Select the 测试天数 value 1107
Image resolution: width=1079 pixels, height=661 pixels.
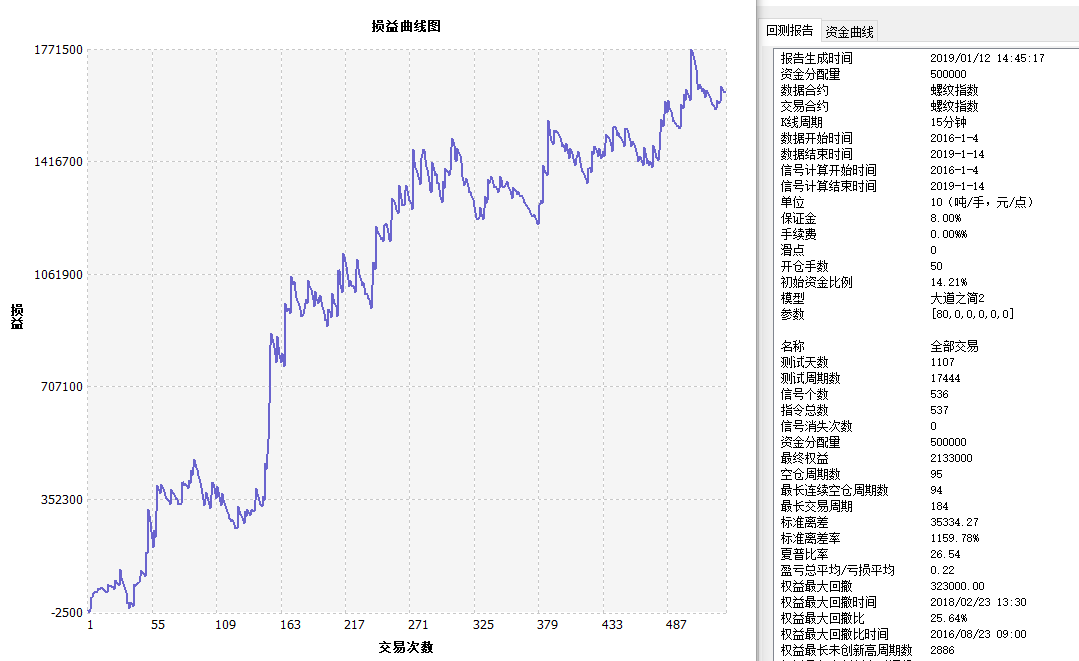tap(942, 362)
